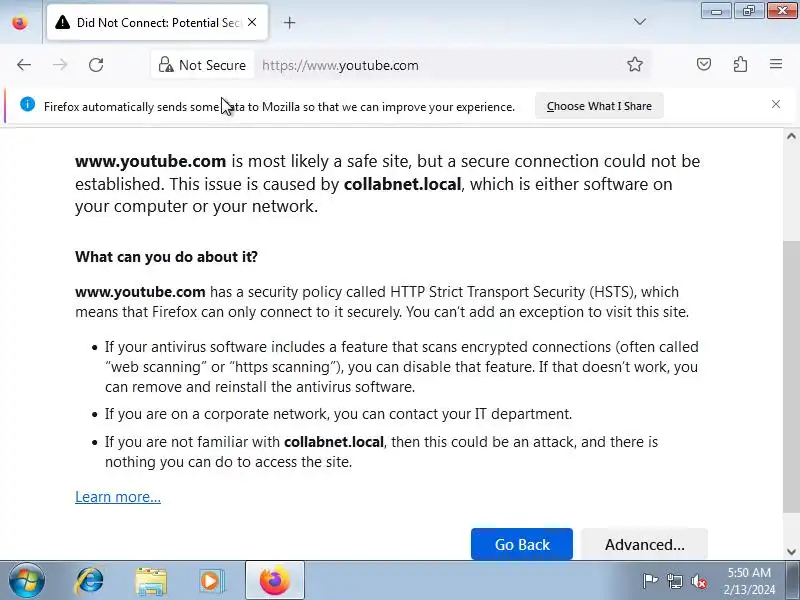Screen dimensions: 800x600
Task: Open the Extensions puzzle icon
Action: click(740, 65)
